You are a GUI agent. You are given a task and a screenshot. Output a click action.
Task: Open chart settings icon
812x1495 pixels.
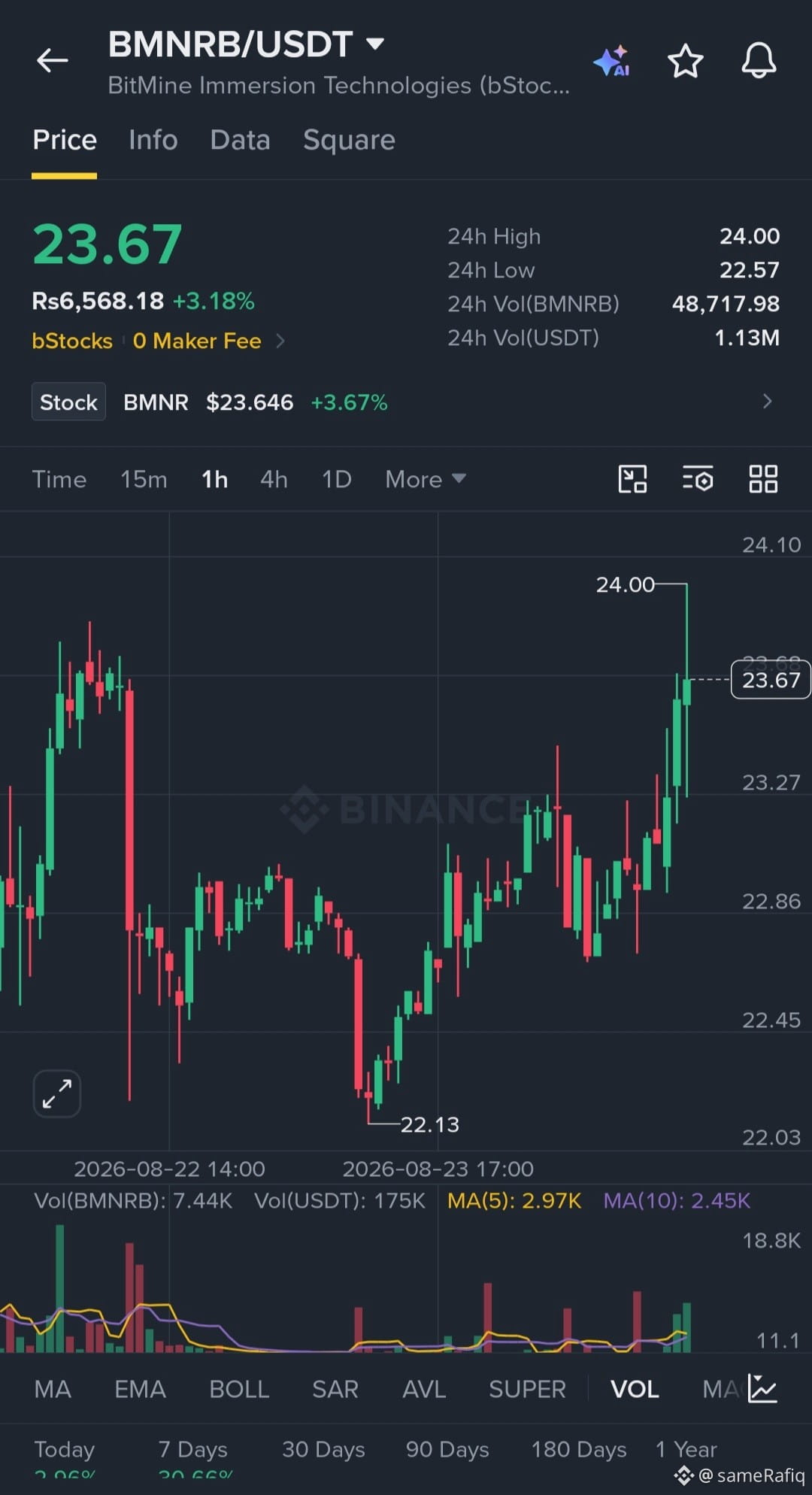698,479
